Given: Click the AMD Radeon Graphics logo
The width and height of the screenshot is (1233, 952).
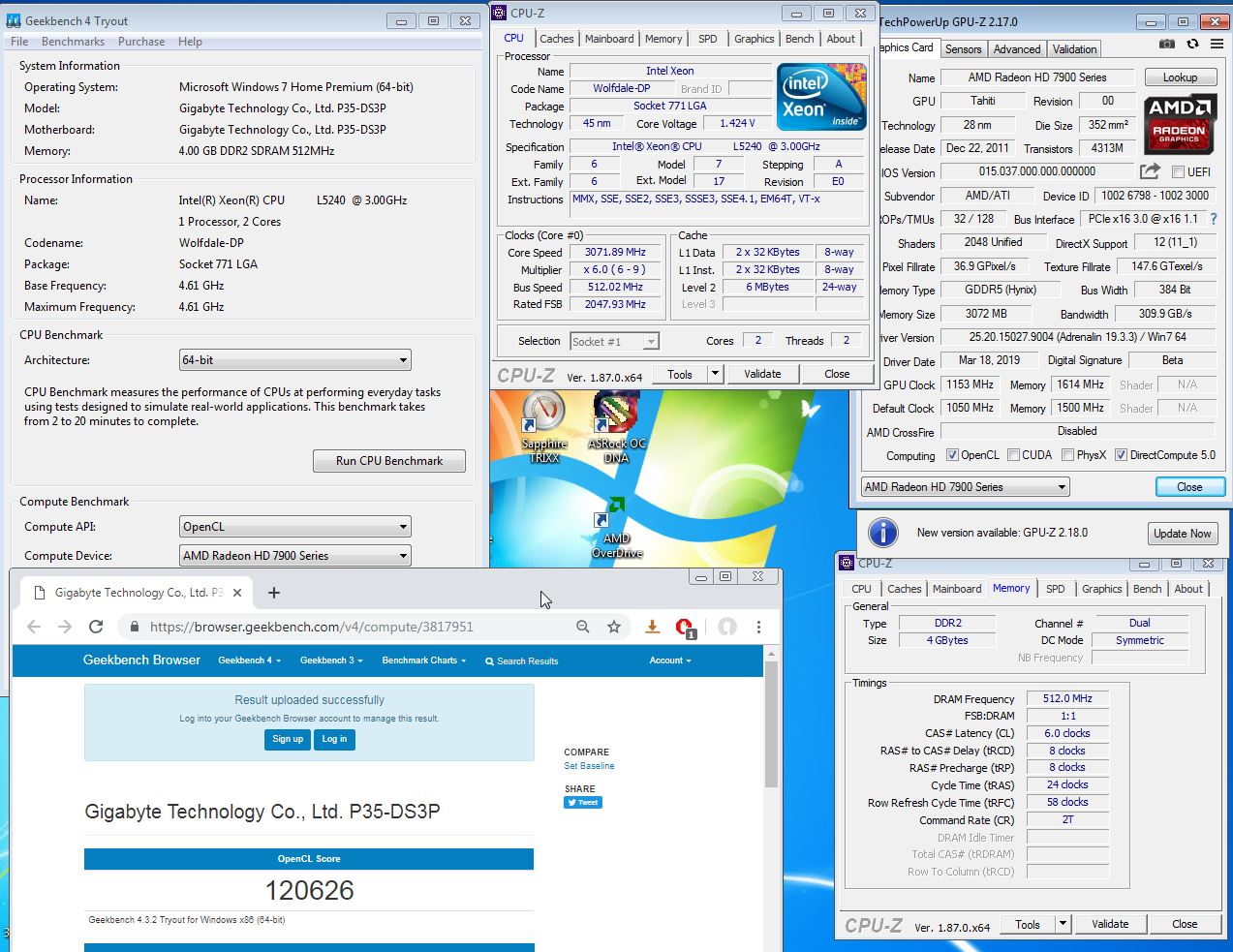Looking at the screenshot, I should tap(1180, 124).
